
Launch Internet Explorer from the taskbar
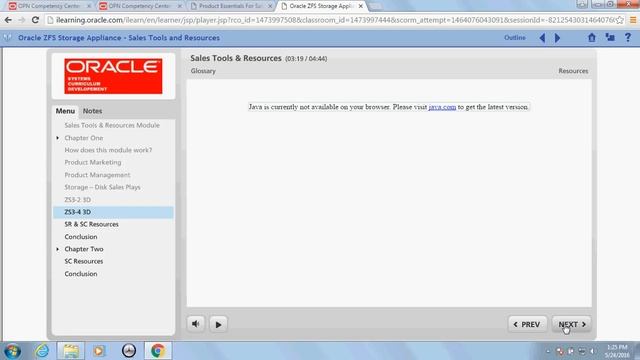click(x=42, y=351)
